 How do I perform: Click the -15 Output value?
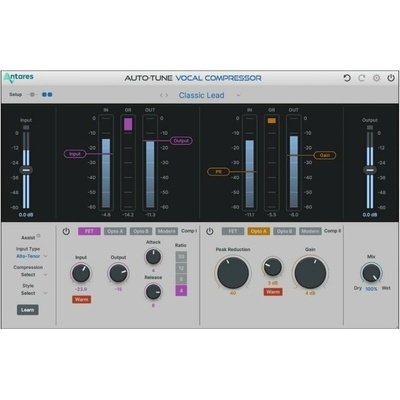click(x=118, y=289)
